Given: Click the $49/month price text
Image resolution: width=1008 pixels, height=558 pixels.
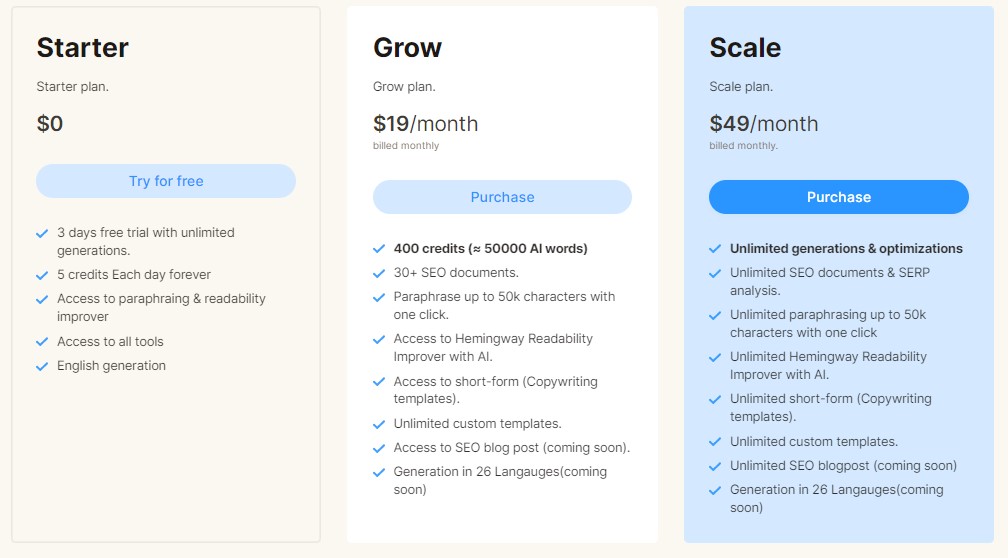Looking at the screenshot, I should click(x=764, y=123).
